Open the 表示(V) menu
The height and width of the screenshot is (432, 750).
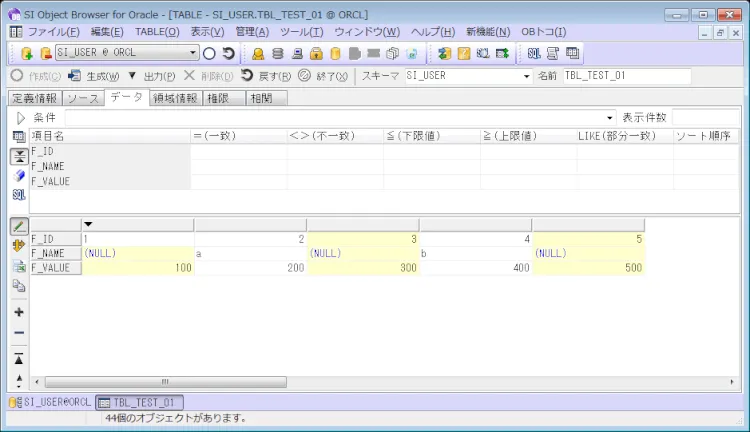[x=208, y=32]
